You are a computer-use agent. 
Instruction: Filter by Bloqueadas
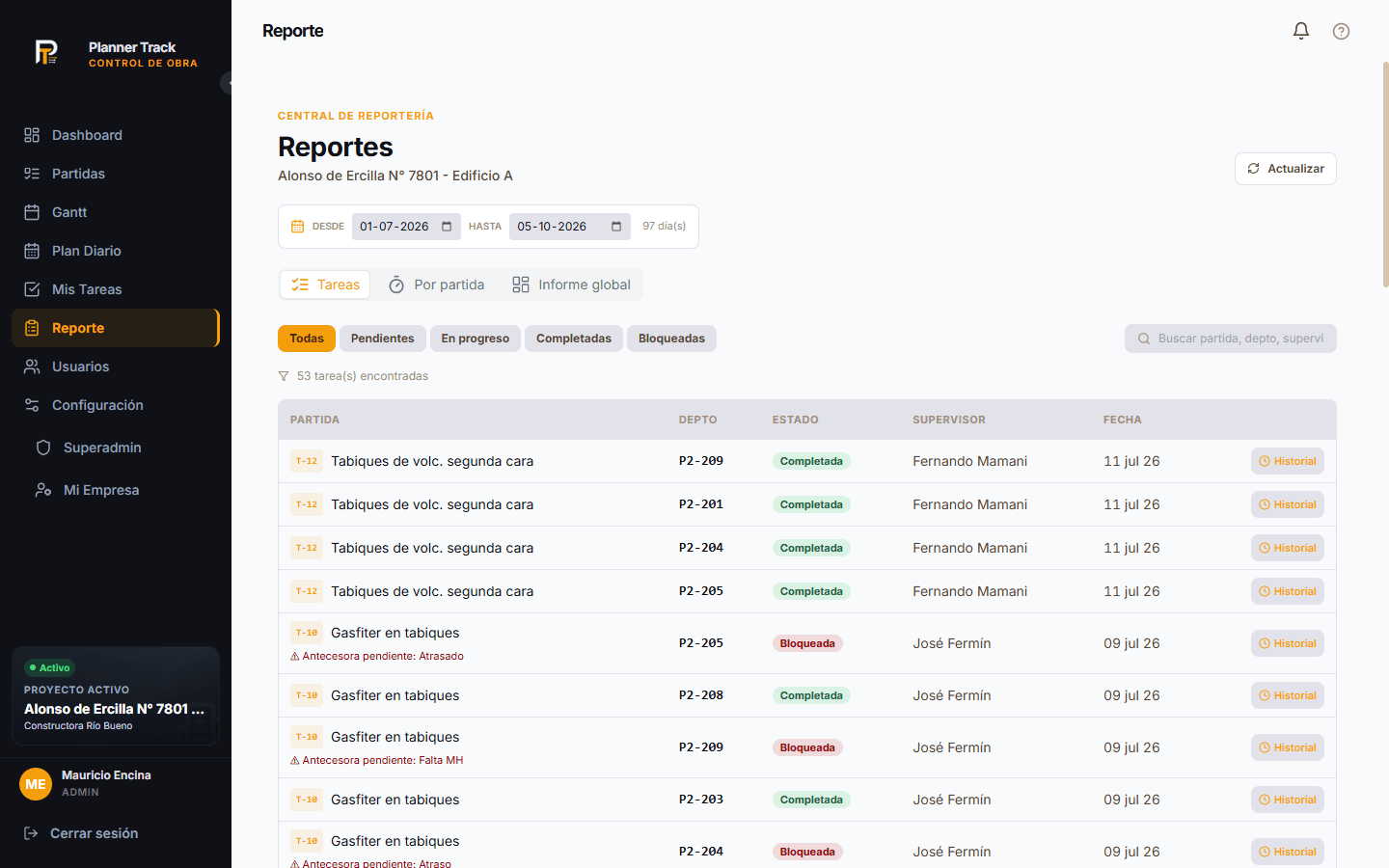coord(671,339)
